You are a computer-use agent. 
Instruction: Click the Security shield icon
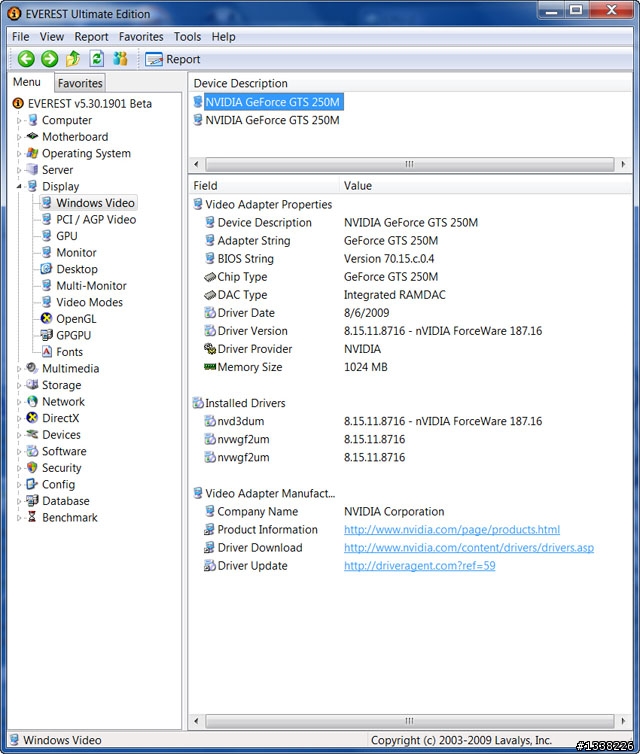point(32,467)
